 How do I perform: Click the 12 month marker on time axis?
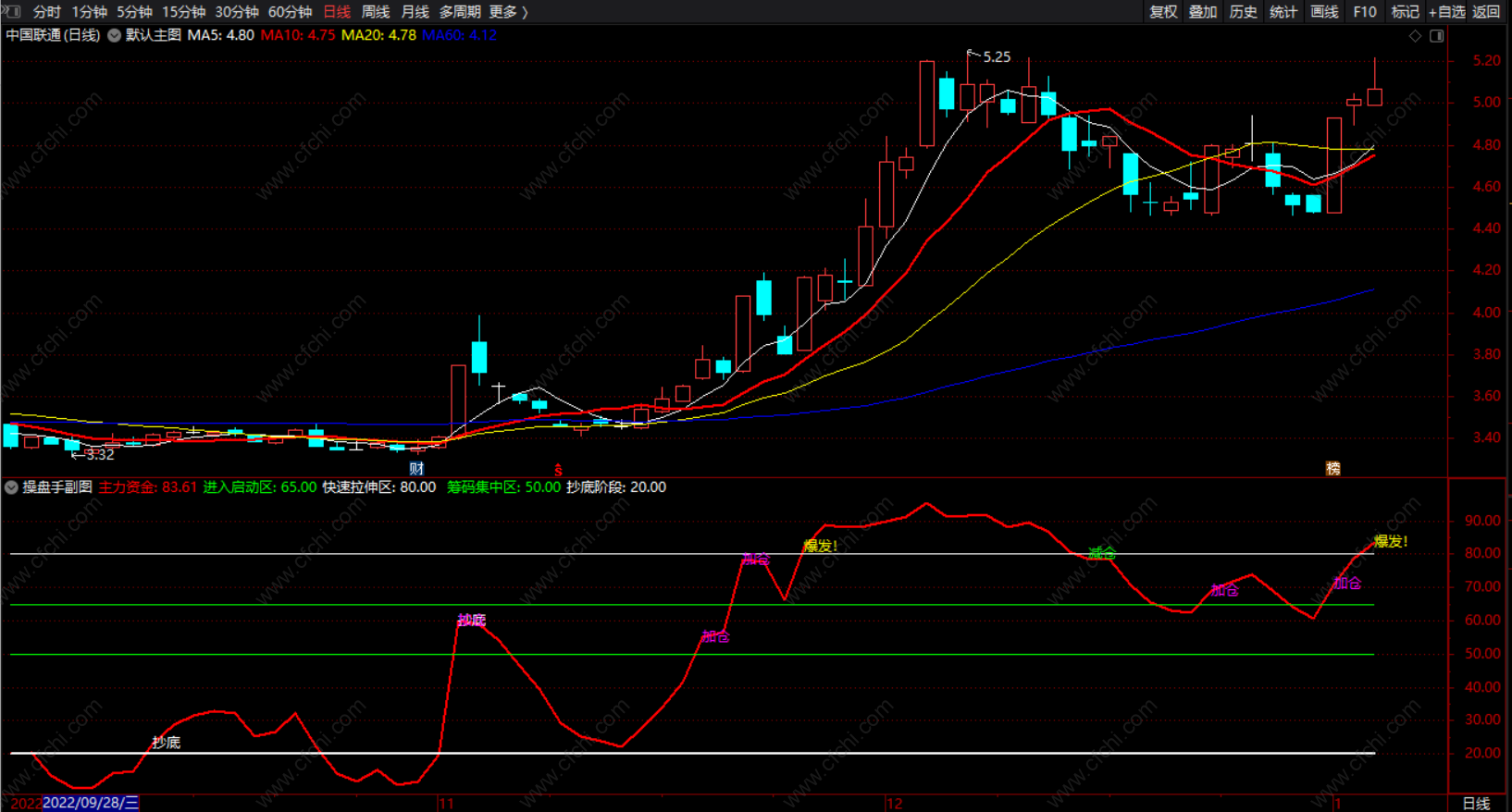(x=894, y=804)
